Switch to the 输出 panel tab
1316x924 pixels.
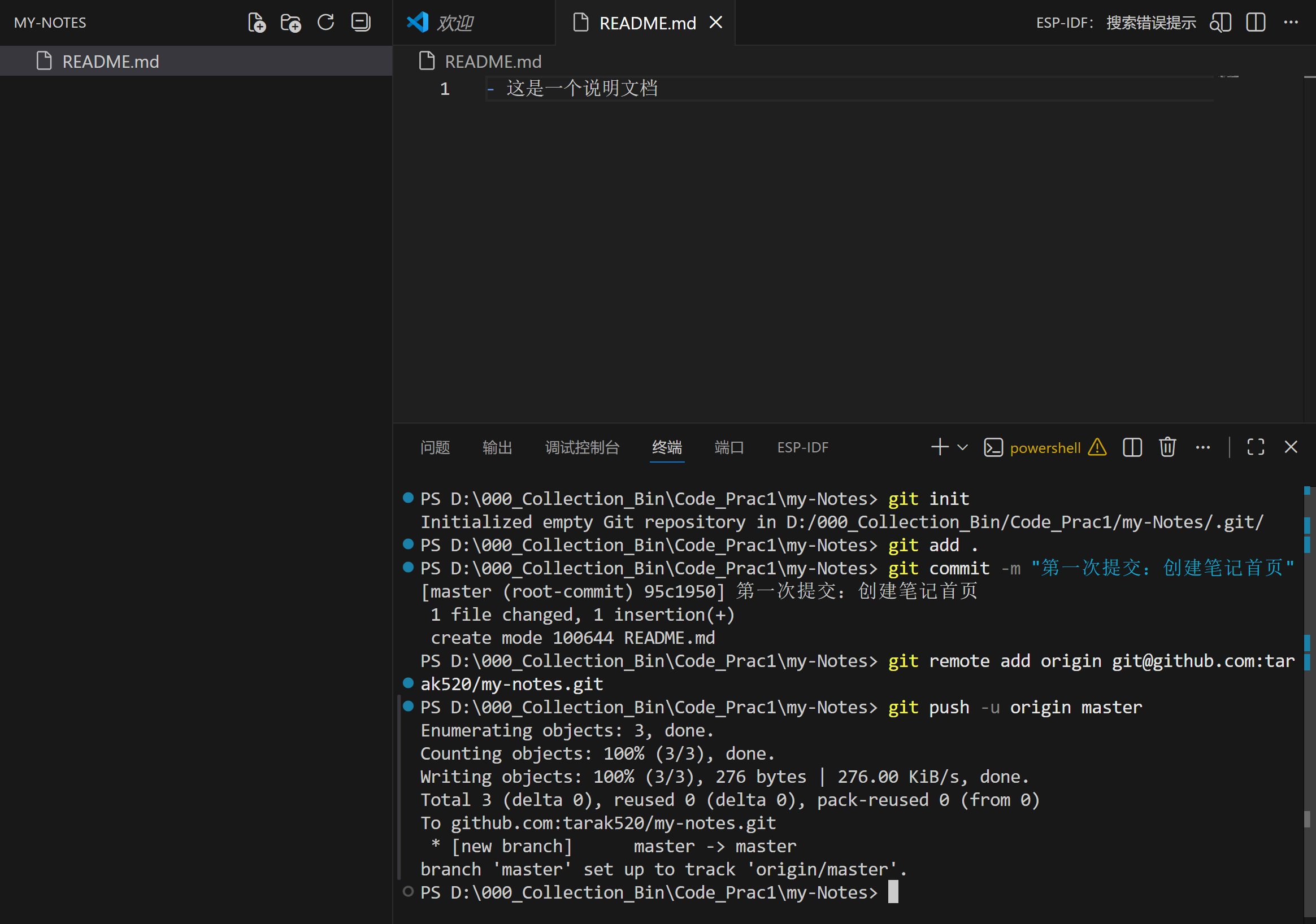[497, 447]
